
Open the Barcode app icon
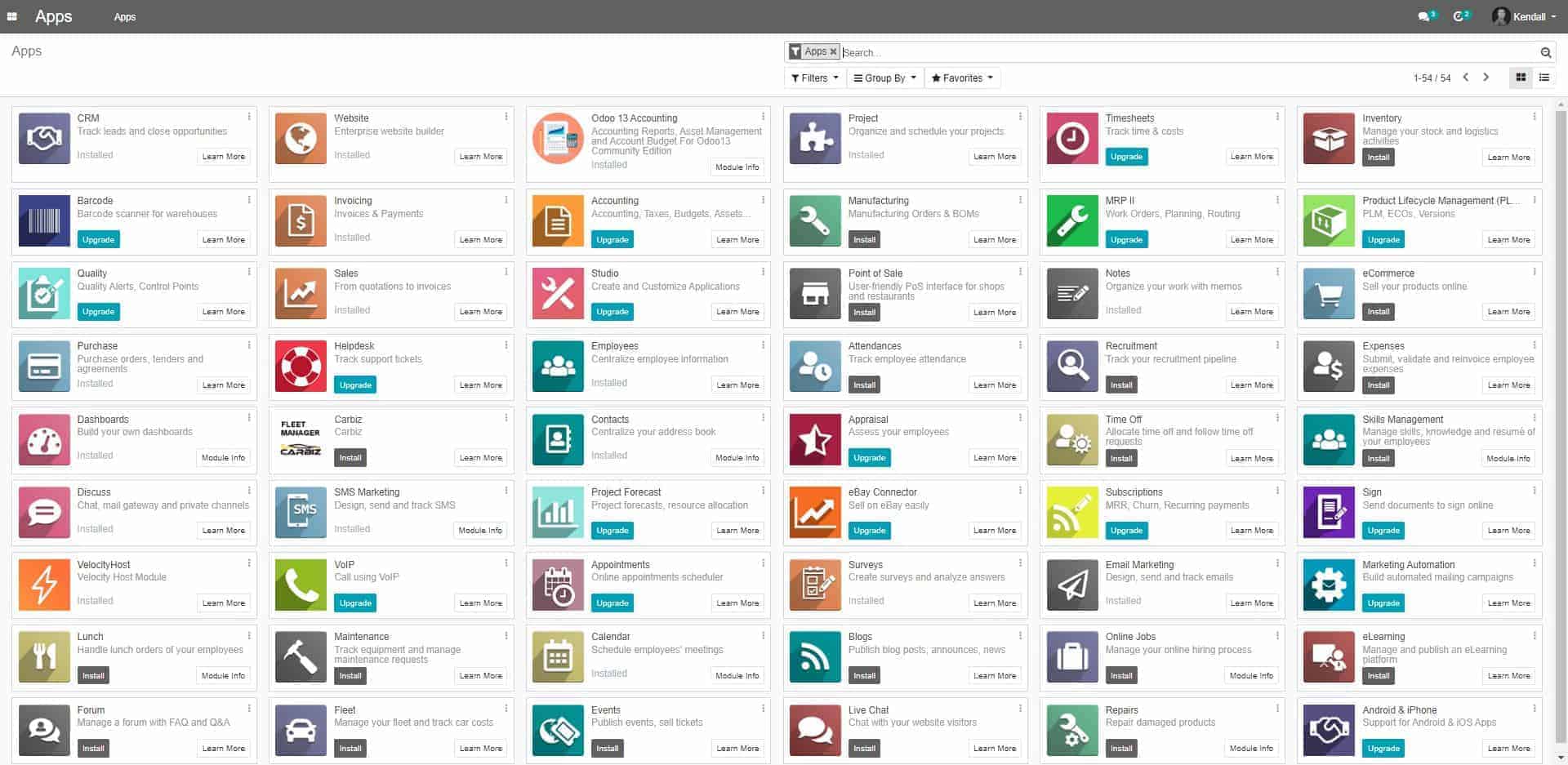click(44, 220)
